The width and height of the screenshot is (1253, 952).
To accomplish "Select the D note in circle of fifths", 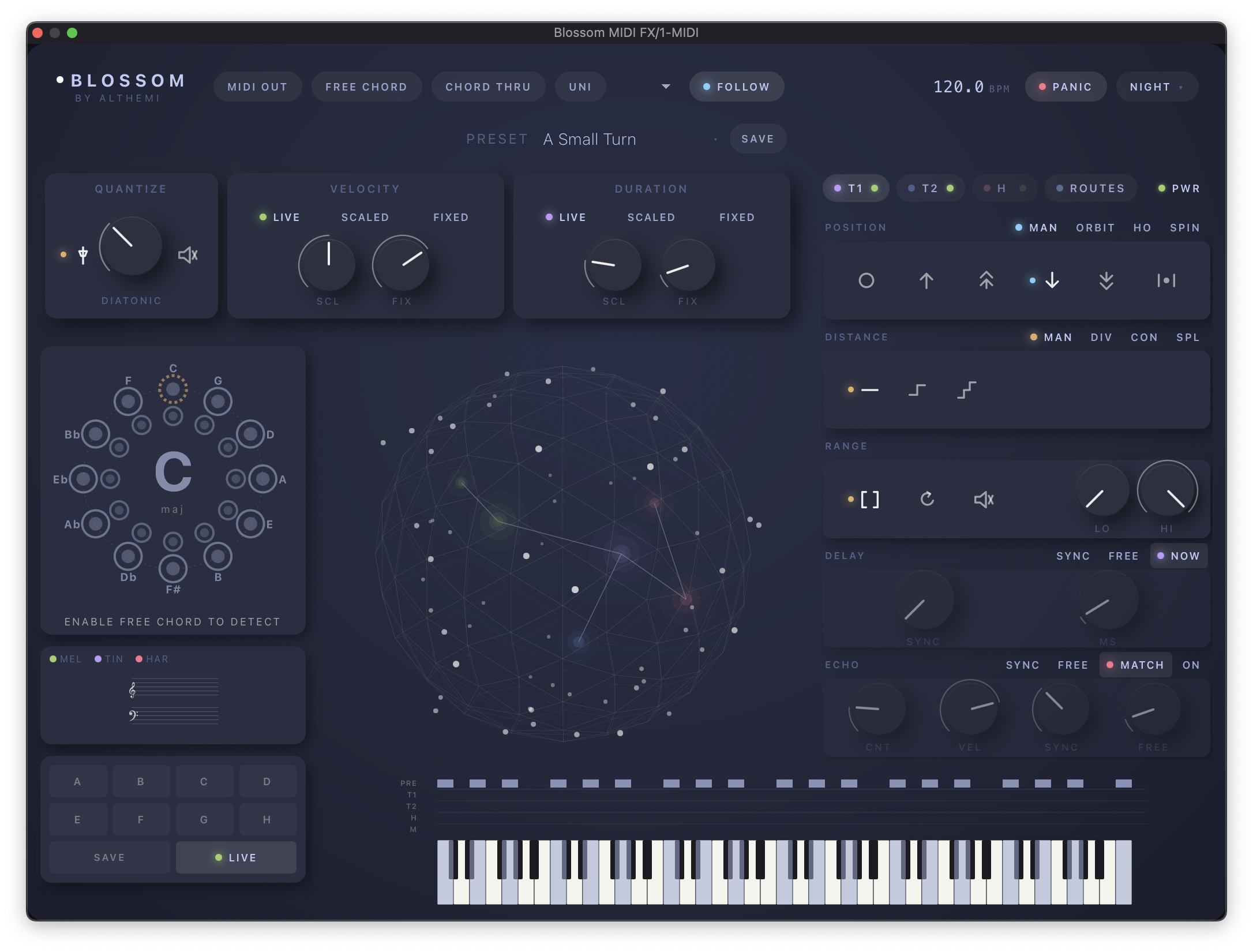I will click(250, 434).
